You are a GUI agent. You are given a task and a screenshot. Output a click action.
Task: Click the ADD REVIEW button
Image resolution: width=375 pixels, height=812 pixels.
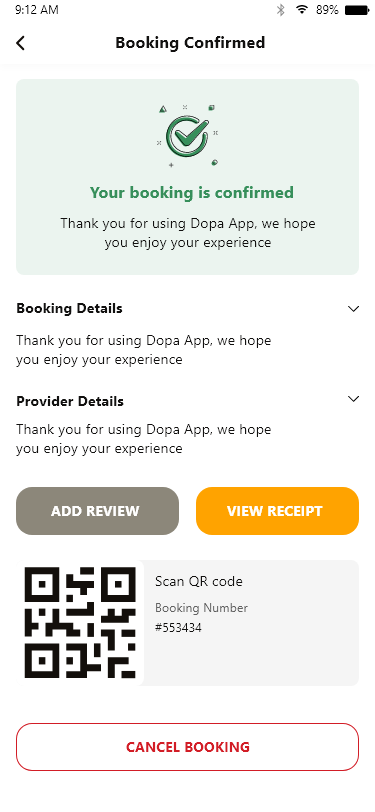[97, 511]
